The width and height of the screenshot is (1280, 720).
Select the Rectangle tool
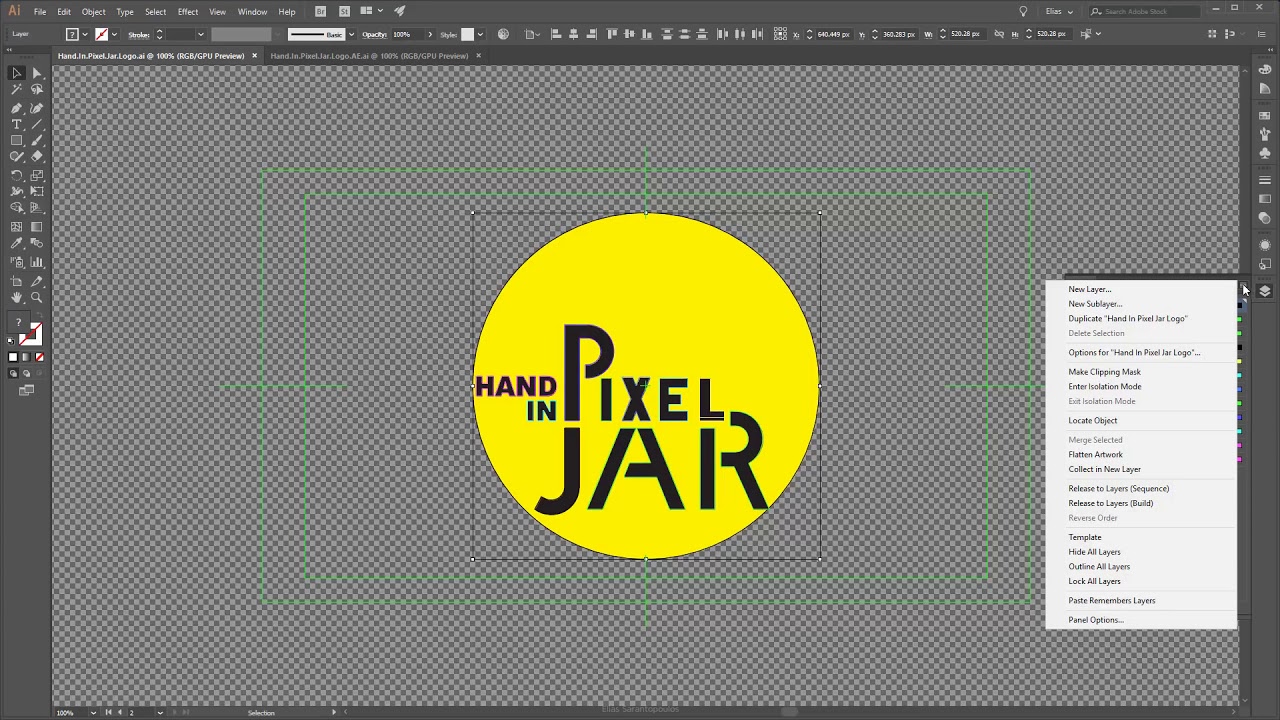pos(16,141)
